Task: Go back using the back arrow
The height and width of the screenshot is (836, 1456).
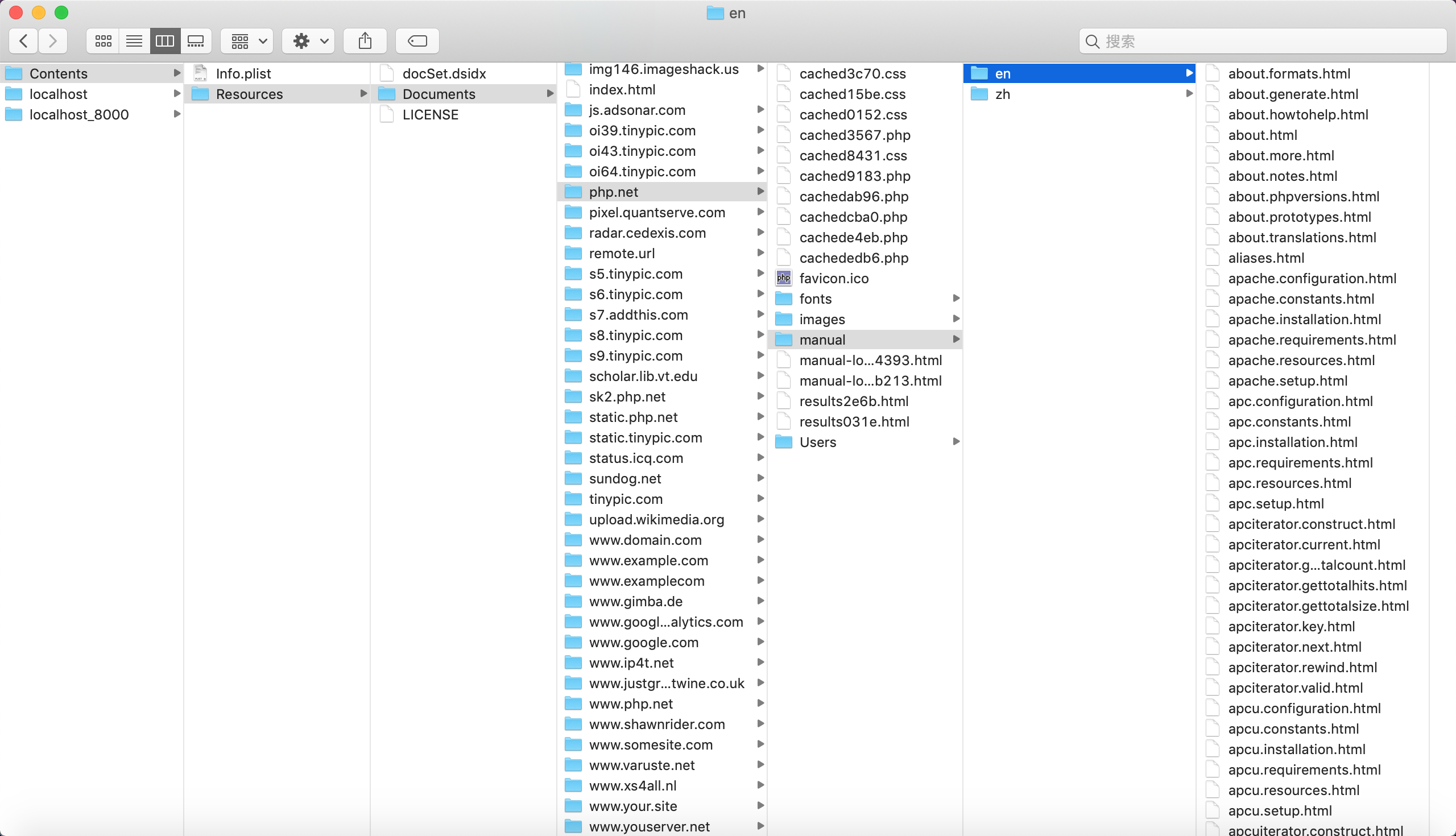Action: pyautogui.click(x=23, y=41)
